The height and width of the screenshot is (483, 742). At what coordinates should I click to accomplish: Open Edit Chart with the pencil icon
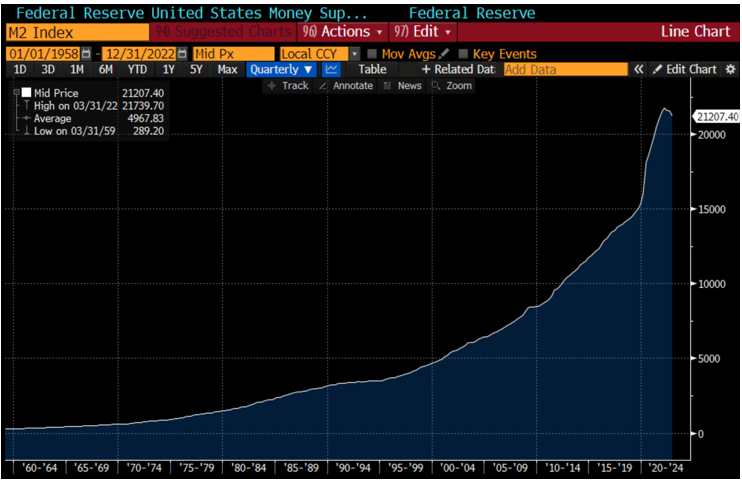tap(685, 70)
